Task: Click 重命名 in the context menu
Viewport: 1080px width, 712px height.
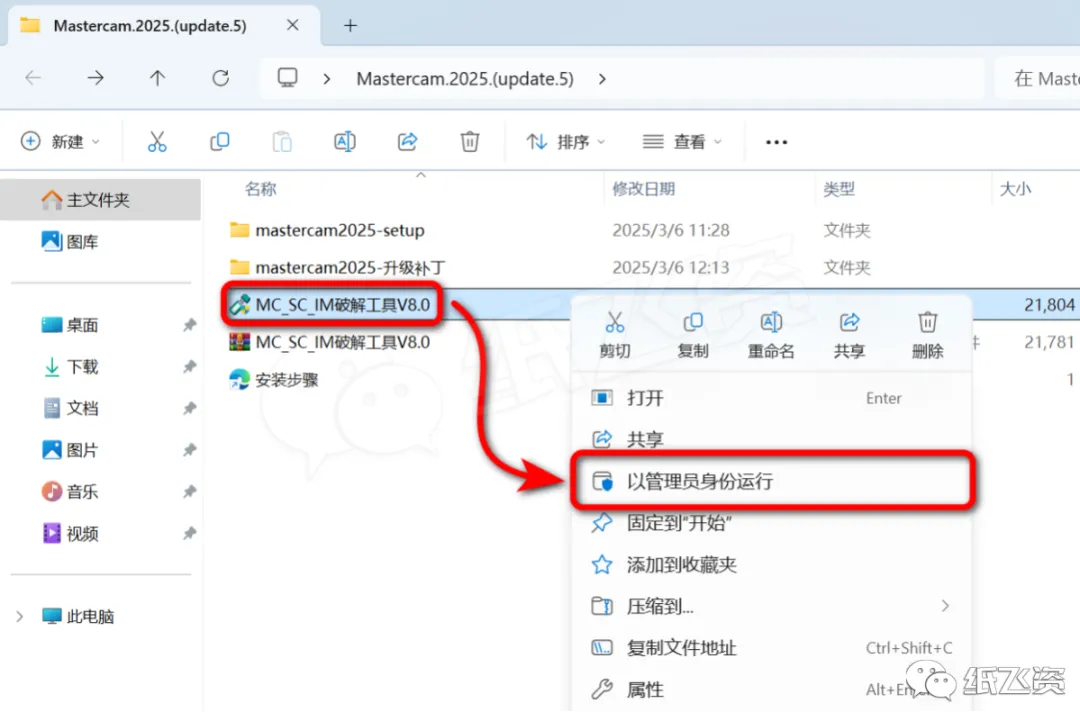Action: (771, 335)
